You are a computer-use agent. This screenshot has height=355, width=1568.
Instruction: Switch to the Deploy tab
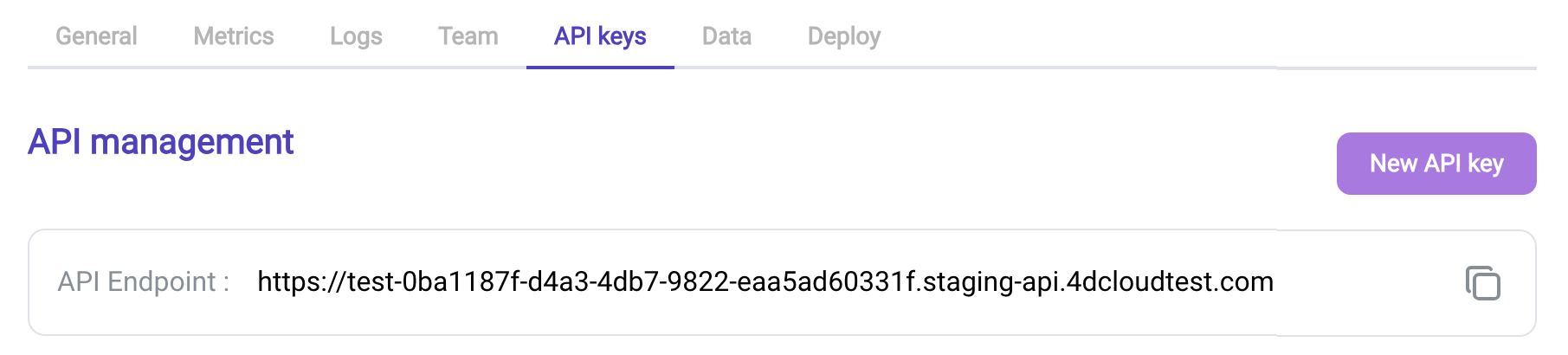[x=844, y=36]
